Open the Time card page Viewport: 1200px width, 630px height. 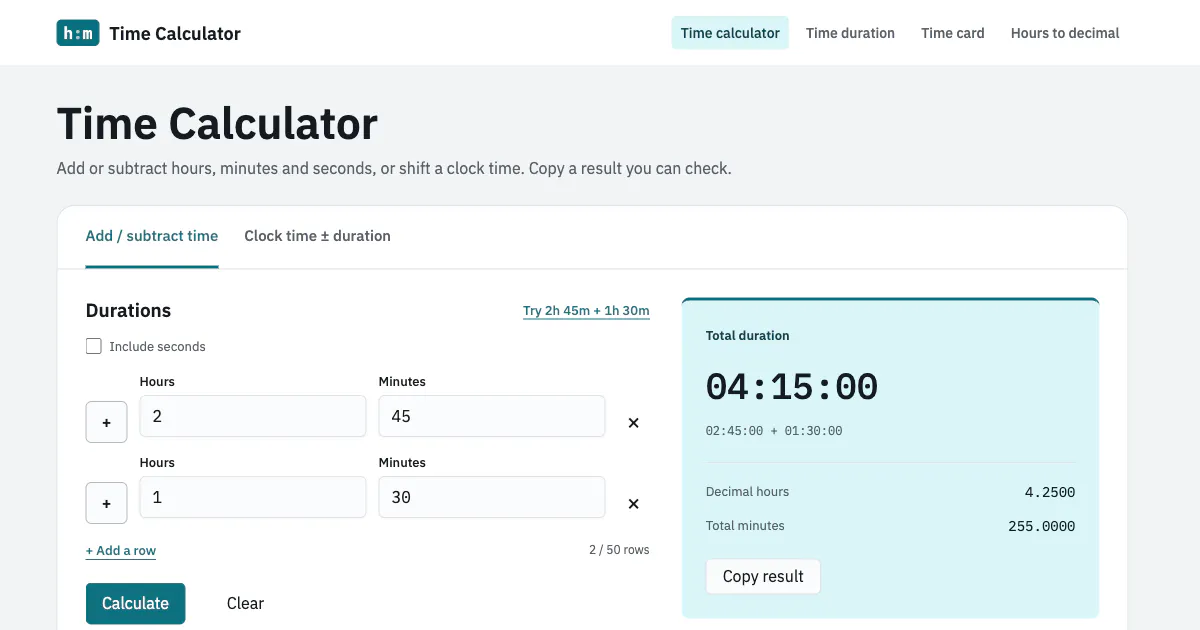[953, 33]
